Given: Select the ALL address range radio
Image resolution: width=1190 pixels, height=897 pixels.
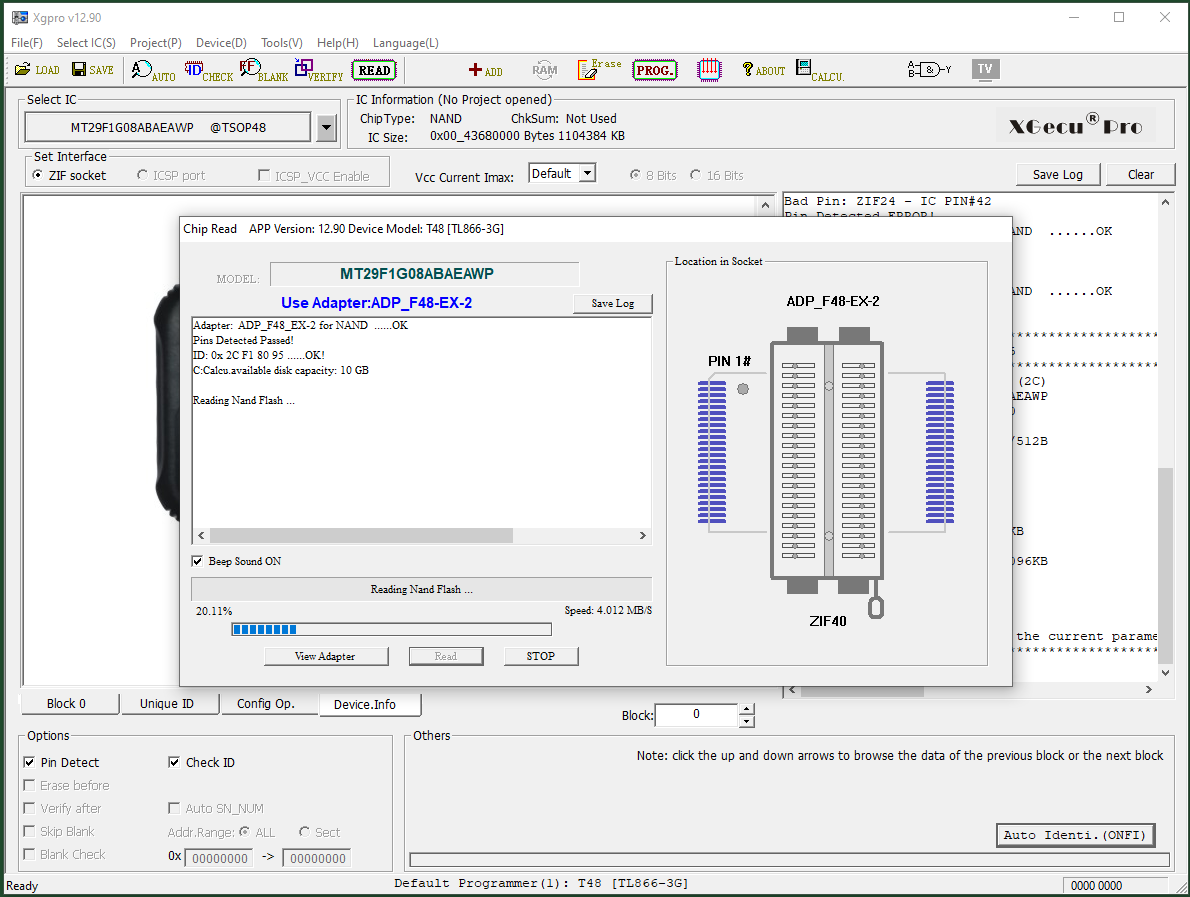Looking at the screenshot, I should (x=244, y=832).
